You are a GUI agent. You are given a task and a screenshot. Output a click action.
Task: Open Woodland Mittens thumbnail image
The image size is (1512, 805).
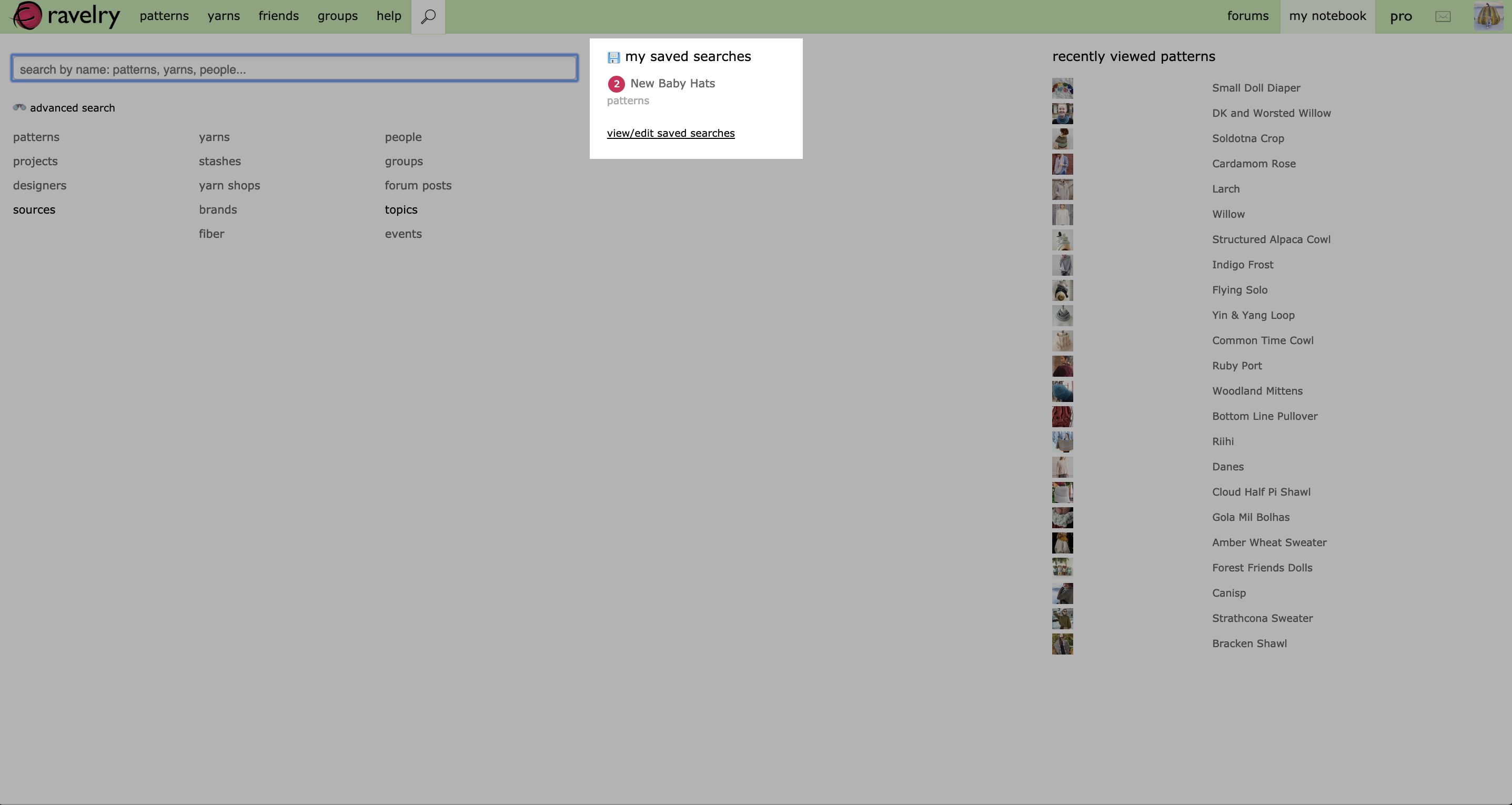pos(1062,391)
